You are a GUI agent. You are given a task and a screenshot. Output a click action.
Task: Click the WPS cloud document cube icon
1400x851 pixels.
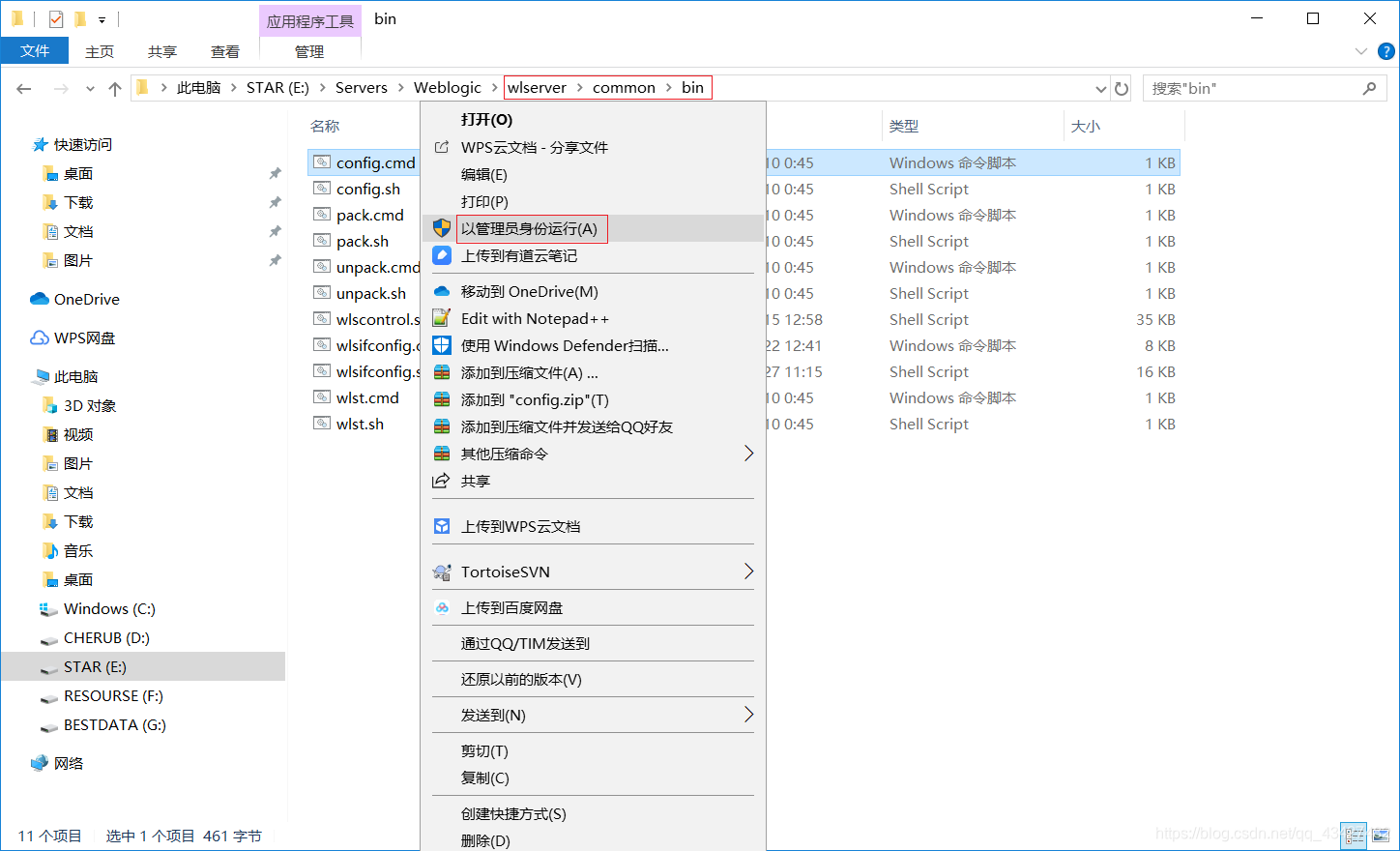[442, 526]
